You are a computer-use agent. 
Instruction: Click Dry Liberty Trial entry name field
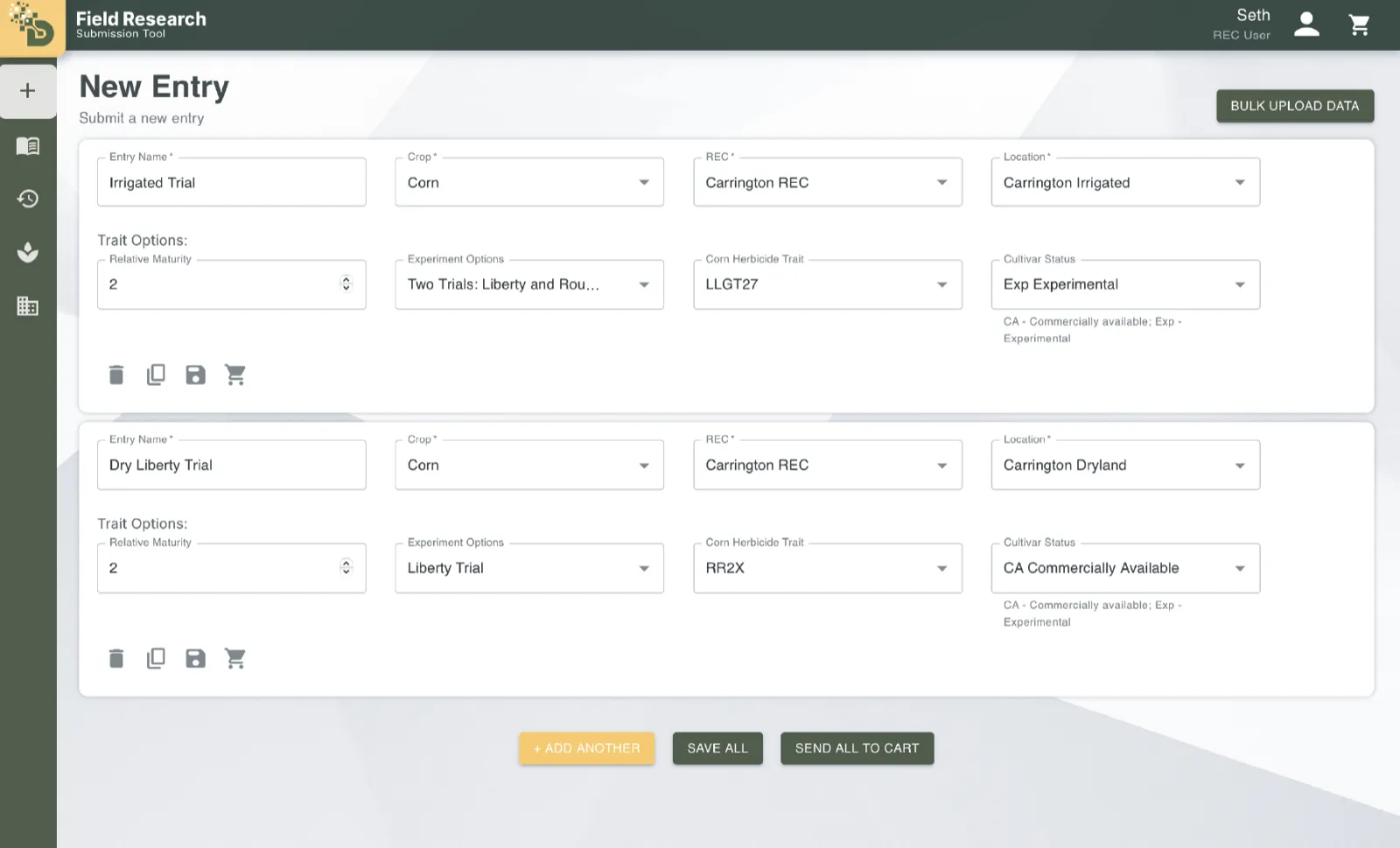point(232,465)
